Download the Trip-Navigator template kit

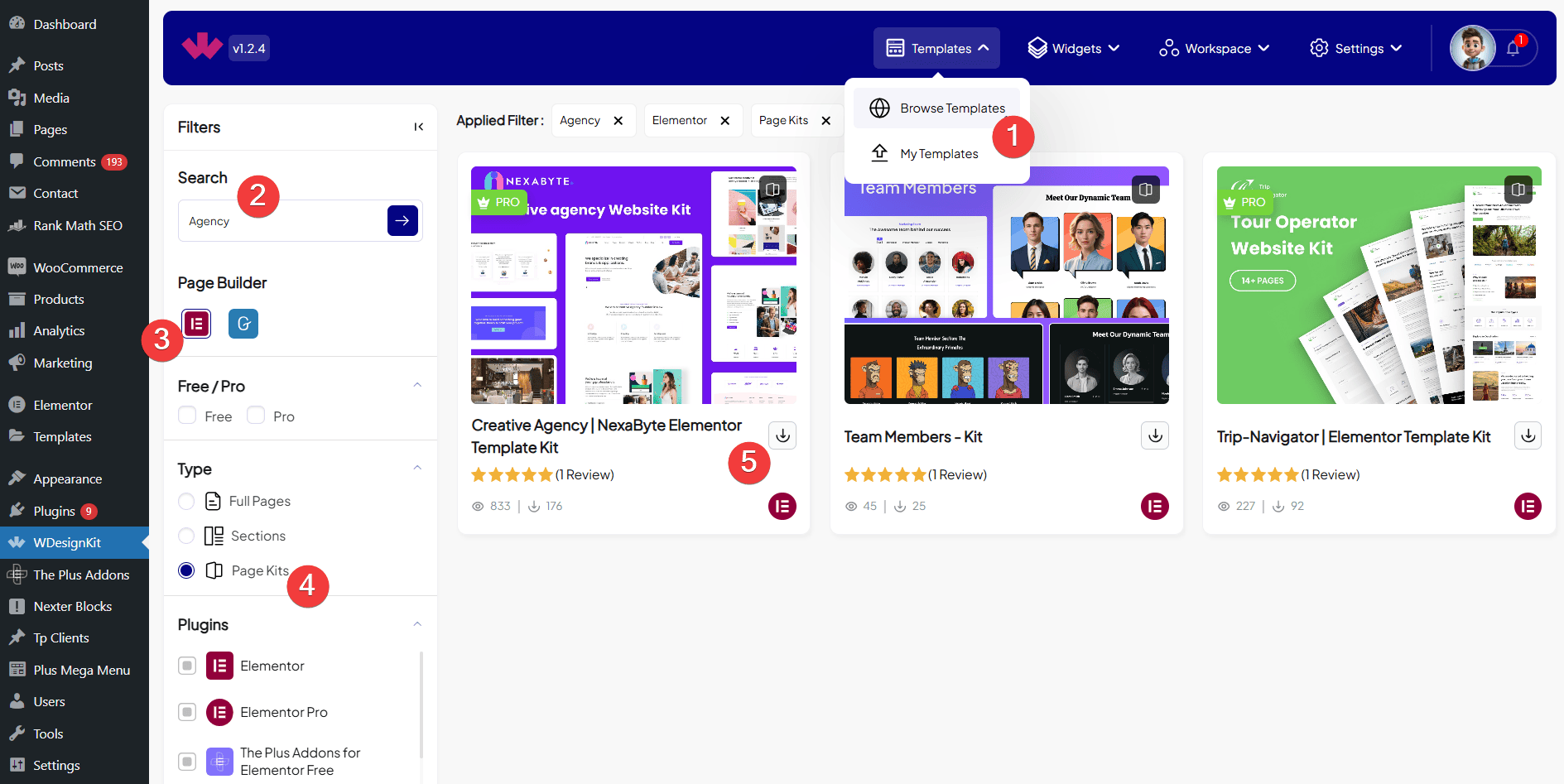(1528, 435)
